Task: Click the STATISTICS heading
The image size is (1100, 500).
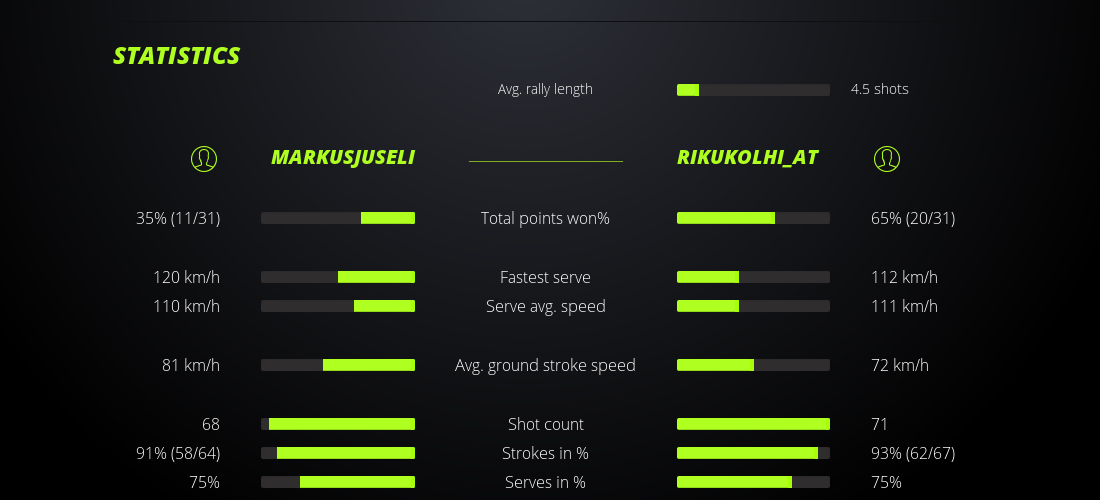Action: (177, 56)
